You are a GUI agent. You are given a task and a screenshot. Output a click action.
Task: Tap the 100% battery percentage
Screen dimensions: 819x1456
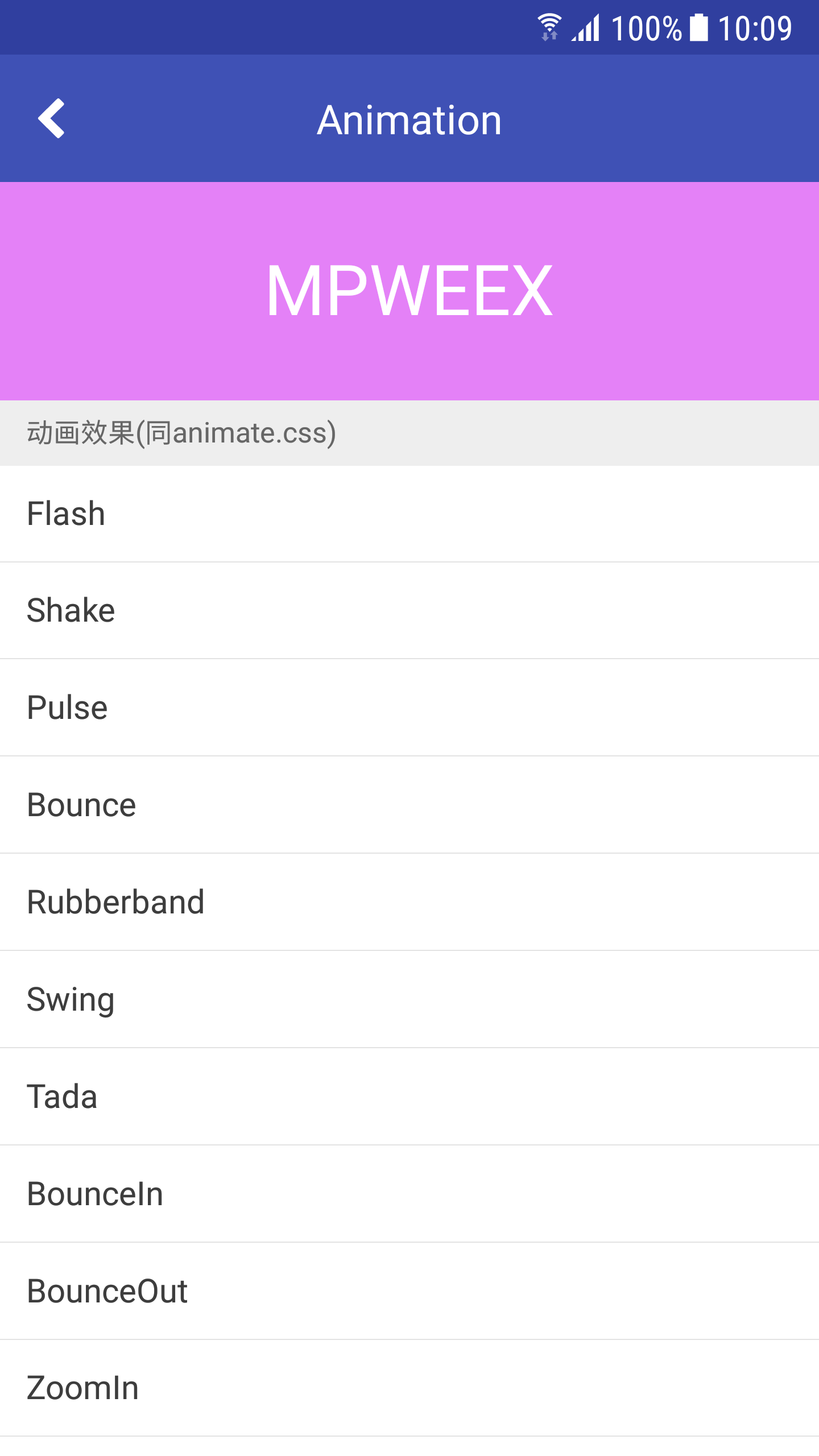coord(646,28)
